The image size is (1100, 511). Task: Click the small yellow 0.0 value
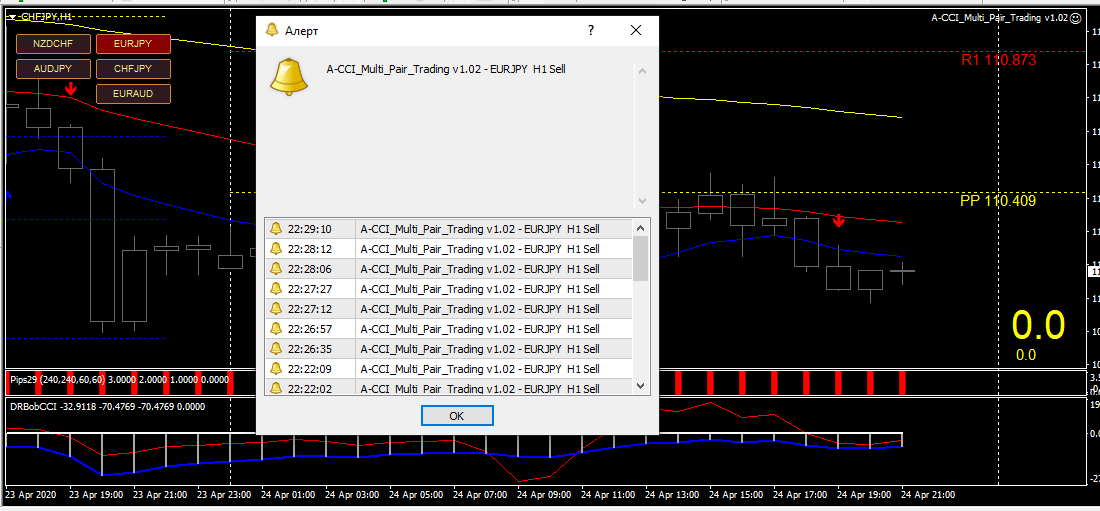point(1026,355)
